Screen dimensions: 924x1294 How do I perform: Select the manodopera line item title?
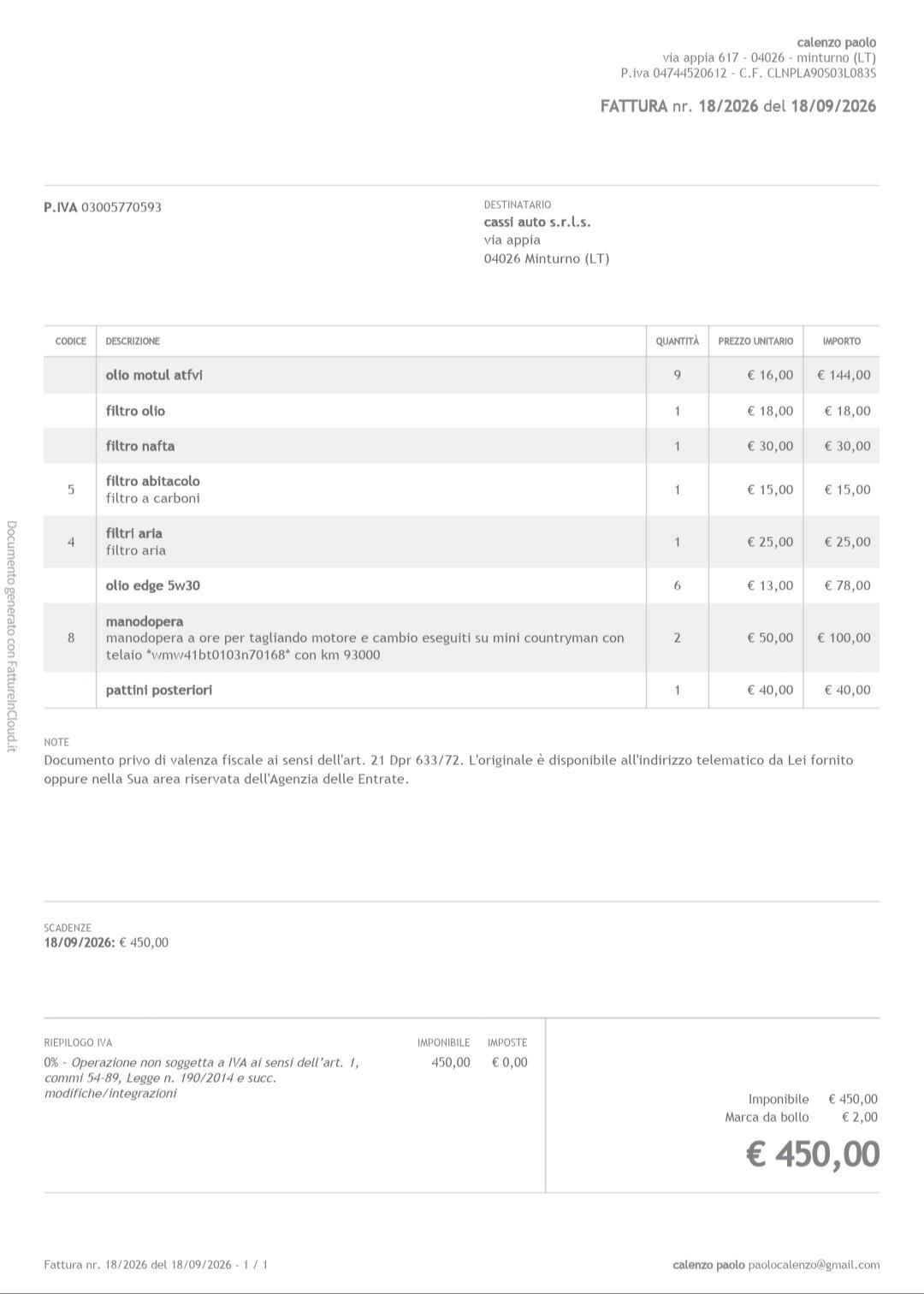tap(145, 621)
